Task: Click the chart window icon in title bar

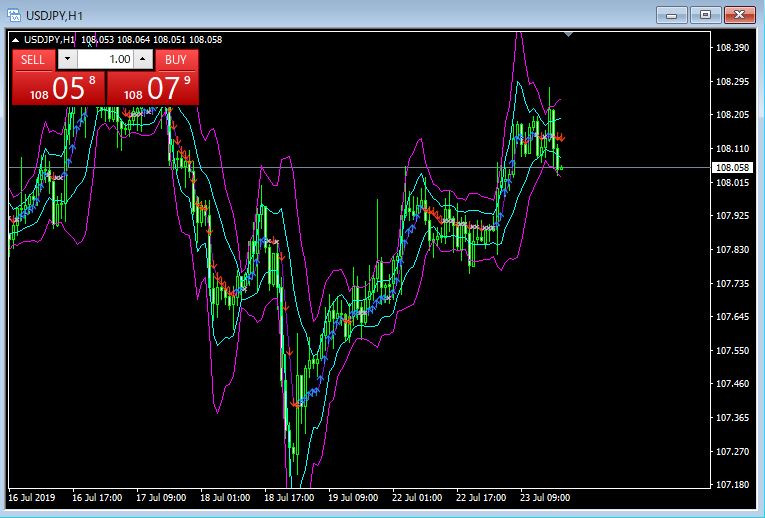Action: [14, 15]
